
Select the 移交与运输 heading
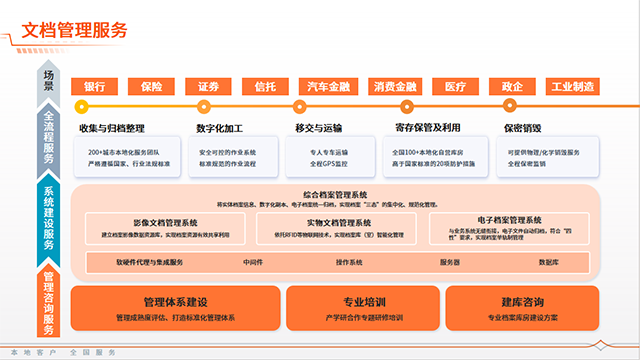click(319, 128)
